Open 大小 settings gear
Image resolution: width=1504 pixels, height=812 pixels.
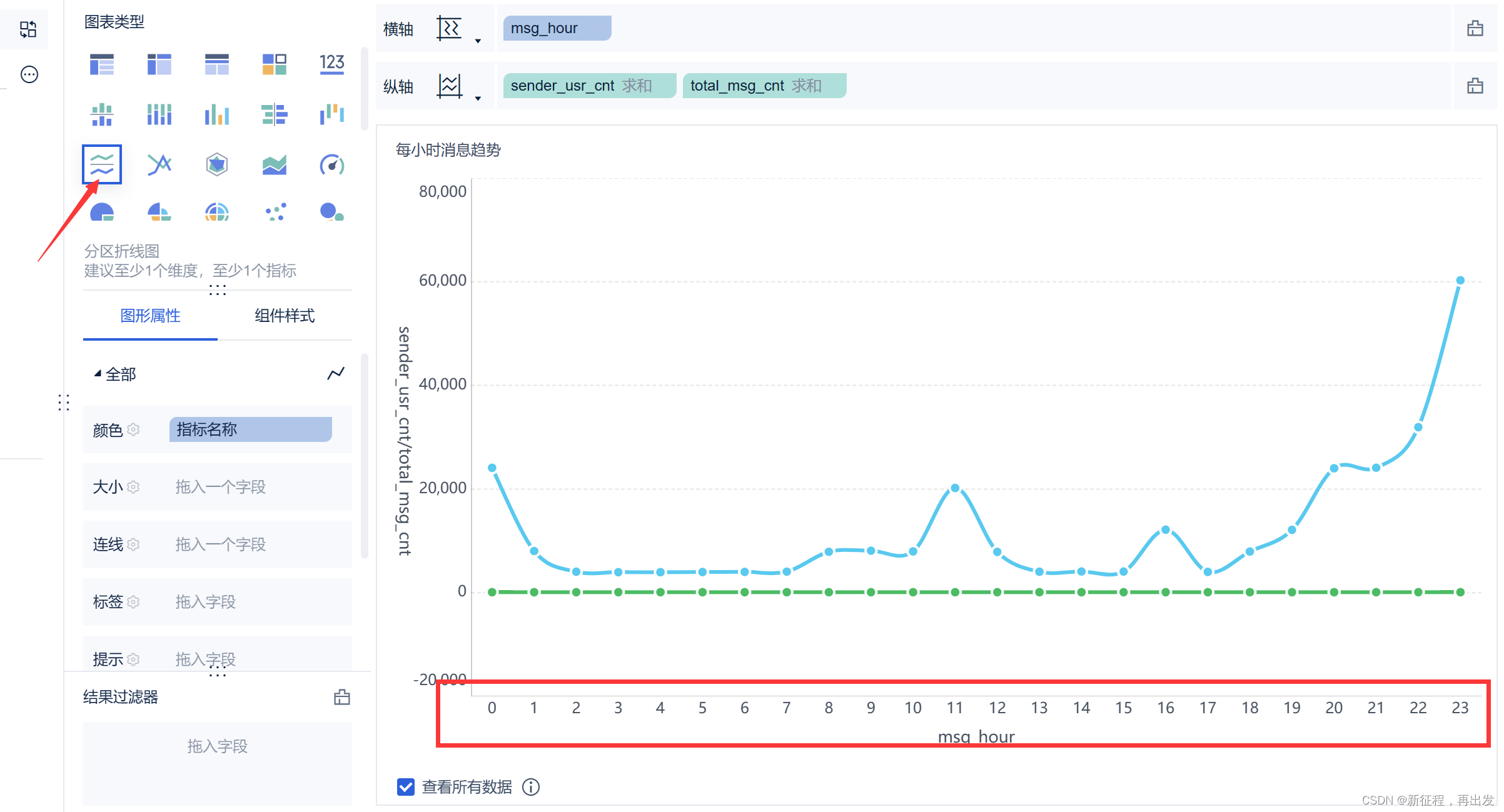click(x=133, y=486)
